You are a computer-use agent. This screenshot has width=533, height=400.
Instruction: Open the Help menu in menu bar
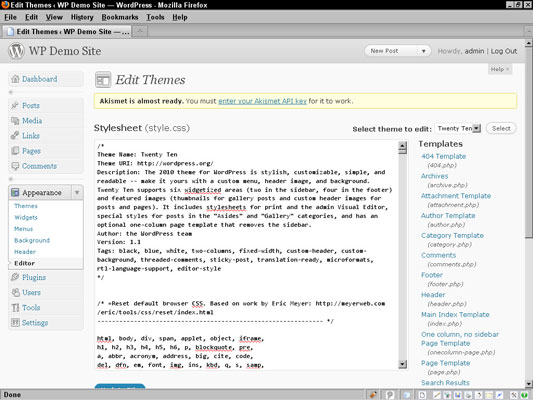point(179,17)
